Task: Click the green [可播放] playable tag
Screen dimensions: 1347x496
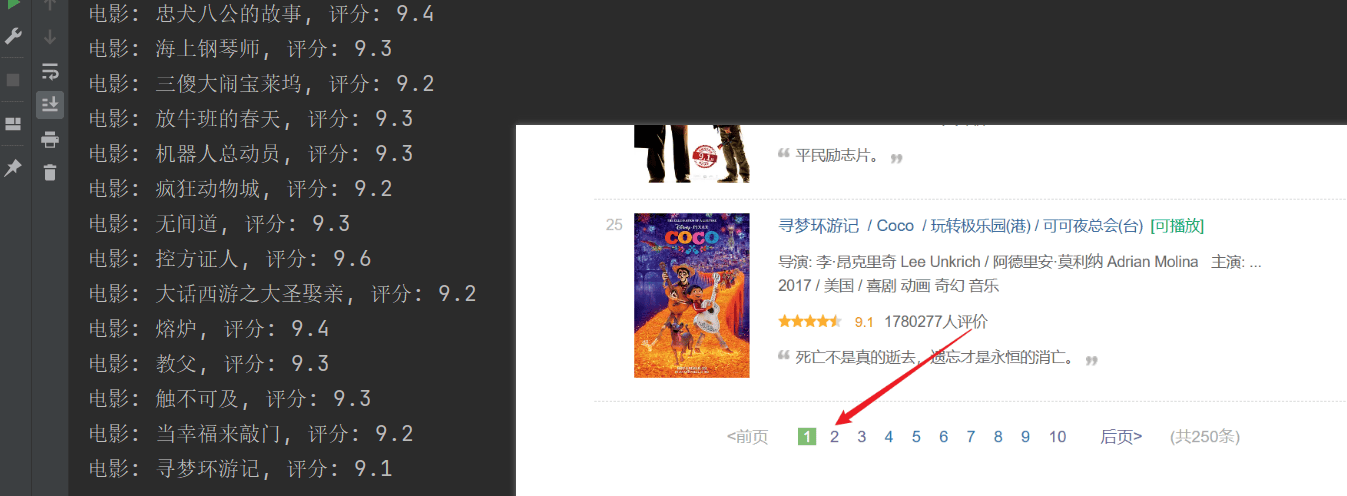Action: (1177, 225)
